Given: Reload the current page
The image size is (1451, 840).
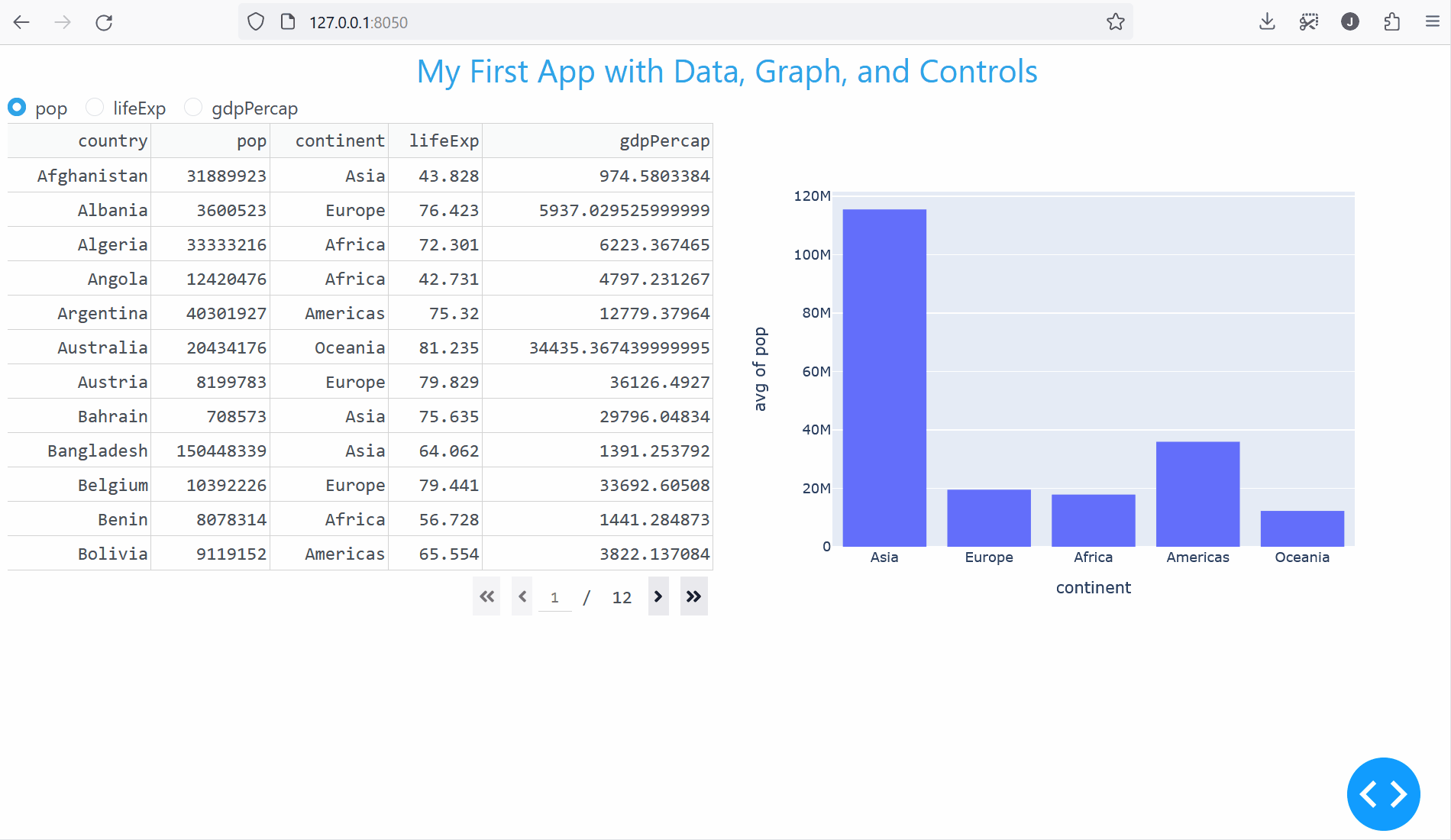Looking at the screenshot, I should click(104, 22).
